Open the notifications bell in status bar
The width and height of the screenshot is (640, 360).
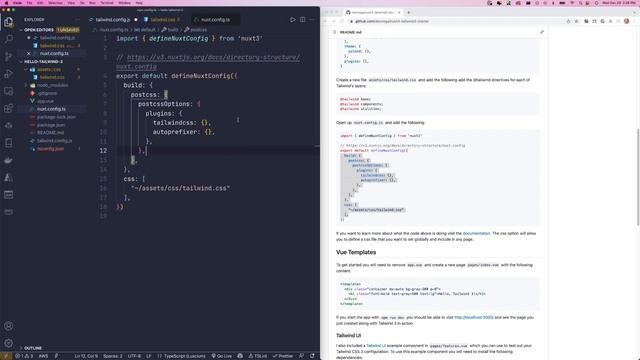point(312,356)
